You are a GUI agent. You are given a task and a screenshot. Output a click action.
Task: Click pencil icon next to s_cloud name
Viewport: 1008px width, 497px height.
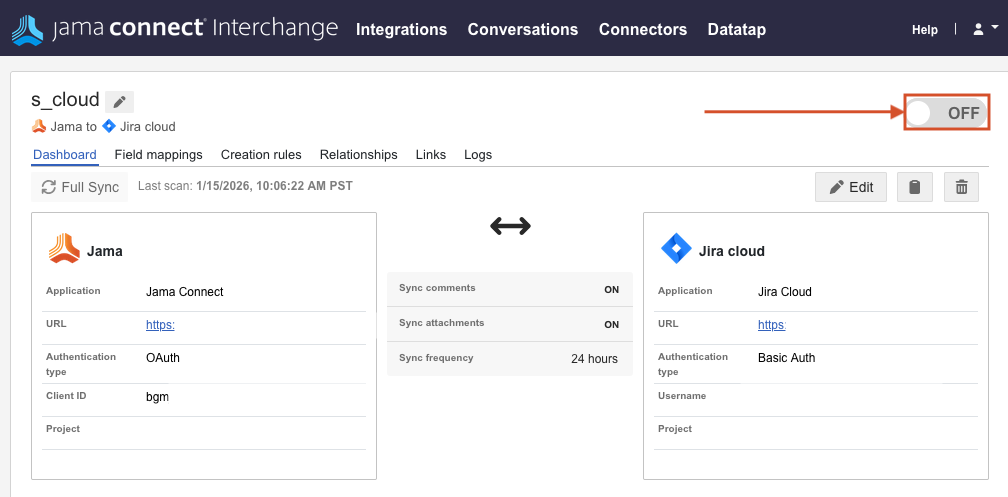120,102
